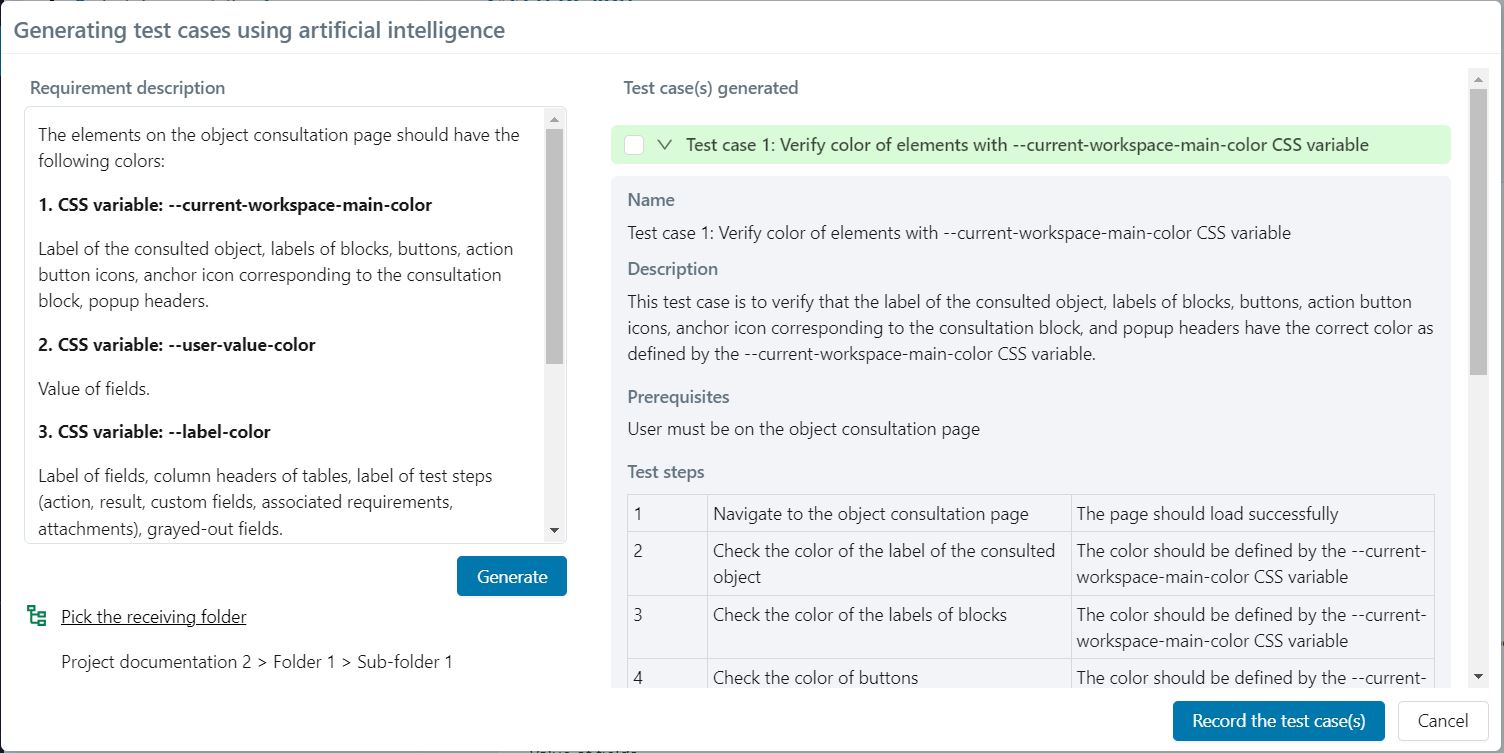Click the Cancel button
Viewport: 1504px width, 753px height.
pyautogui.click(x=1442, y=720)
